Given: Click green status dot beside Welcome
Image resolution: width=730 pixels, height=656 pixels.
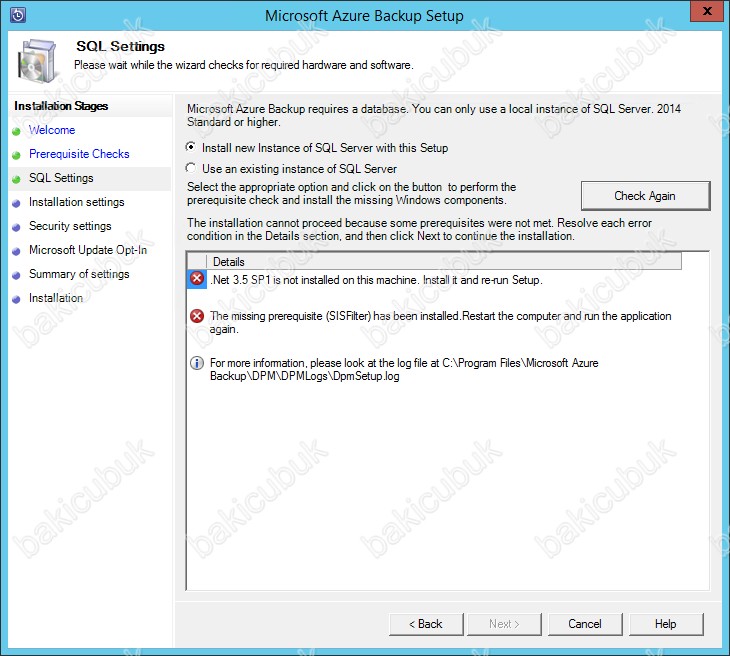Looking at the screenshot, I should pyautogui.click(x=16, y=131).
